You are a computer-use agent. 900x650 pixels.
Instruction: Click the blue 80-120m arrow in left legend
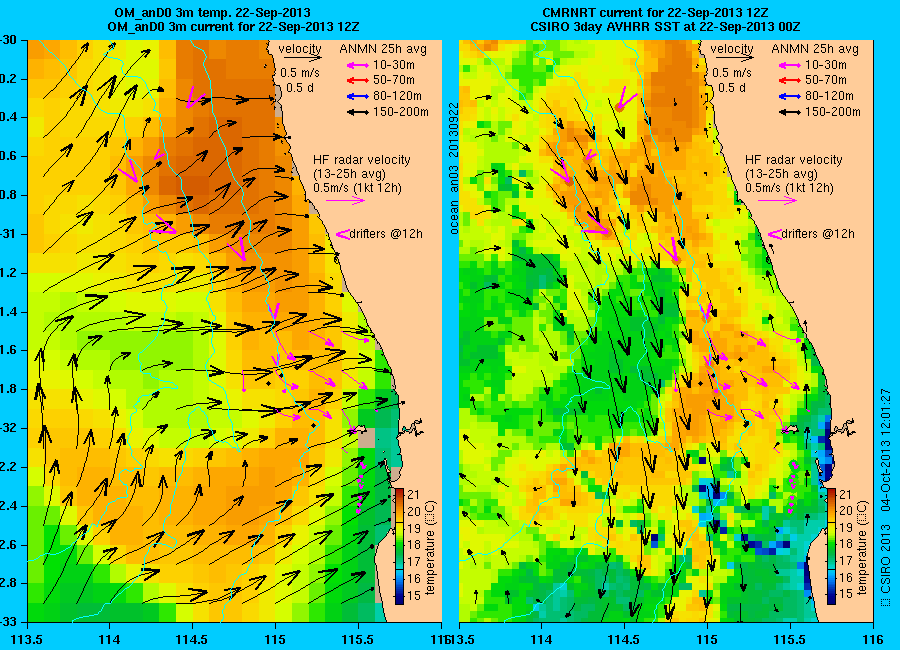[x=358, y=96]
